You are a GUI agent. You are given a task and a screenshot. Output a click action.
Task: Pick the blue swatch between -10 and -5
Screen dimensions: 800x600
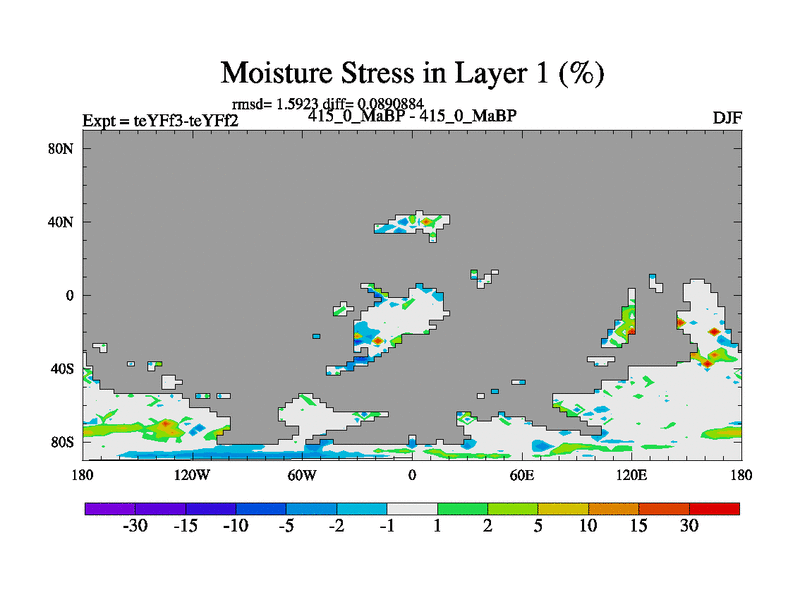click(261, 508)
